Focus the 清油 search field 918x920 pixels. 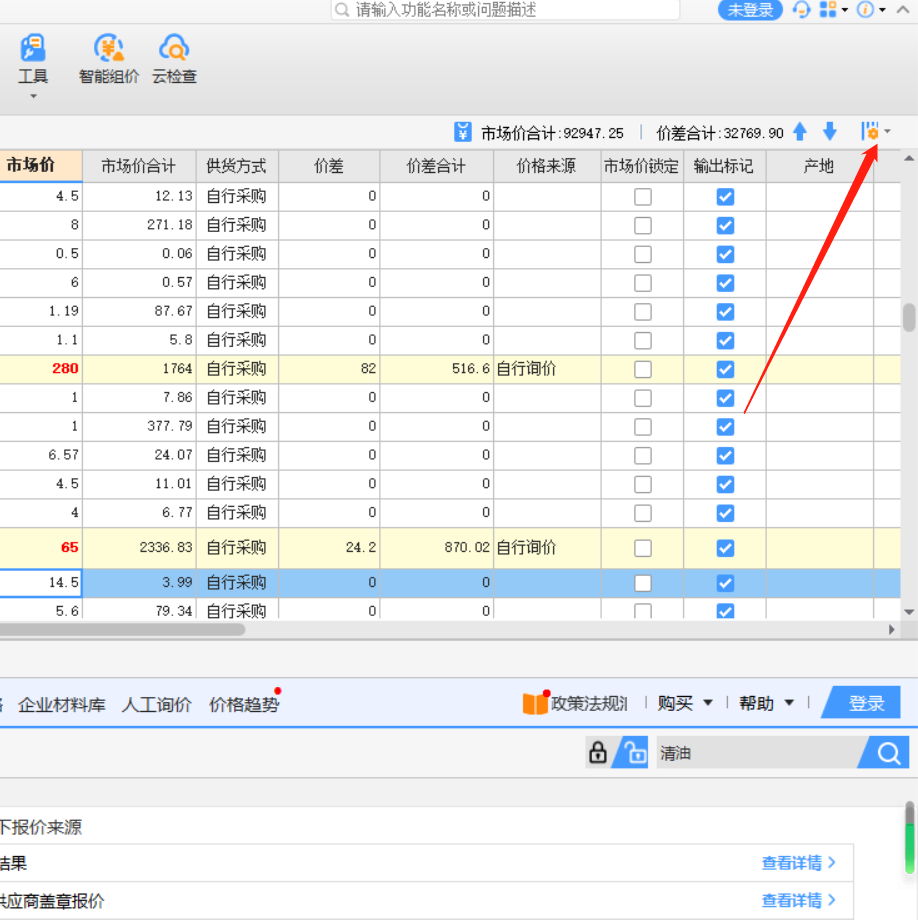click(759, 753)
